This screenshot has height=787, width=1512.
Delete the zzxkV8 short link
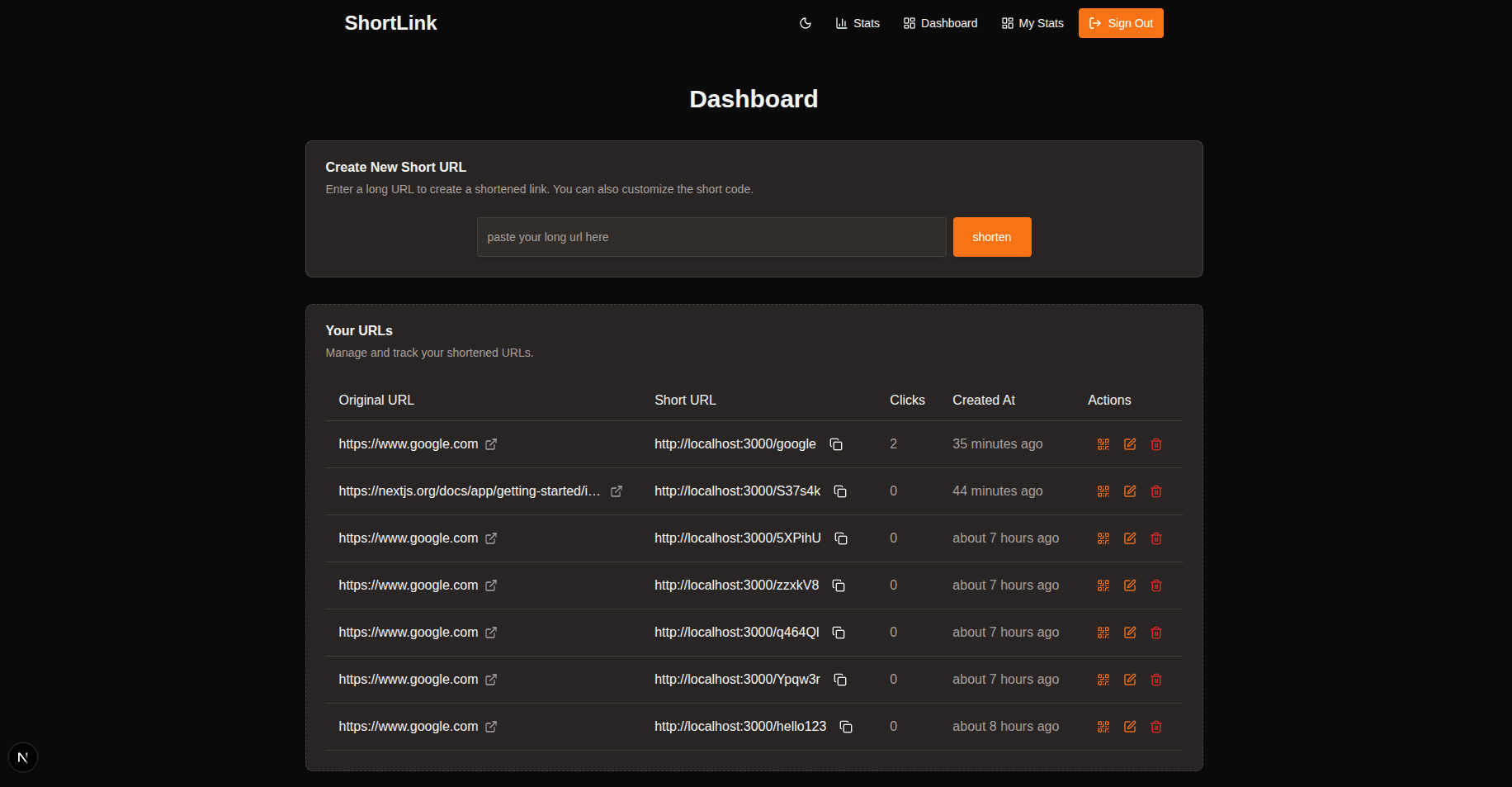[1155, 586]
